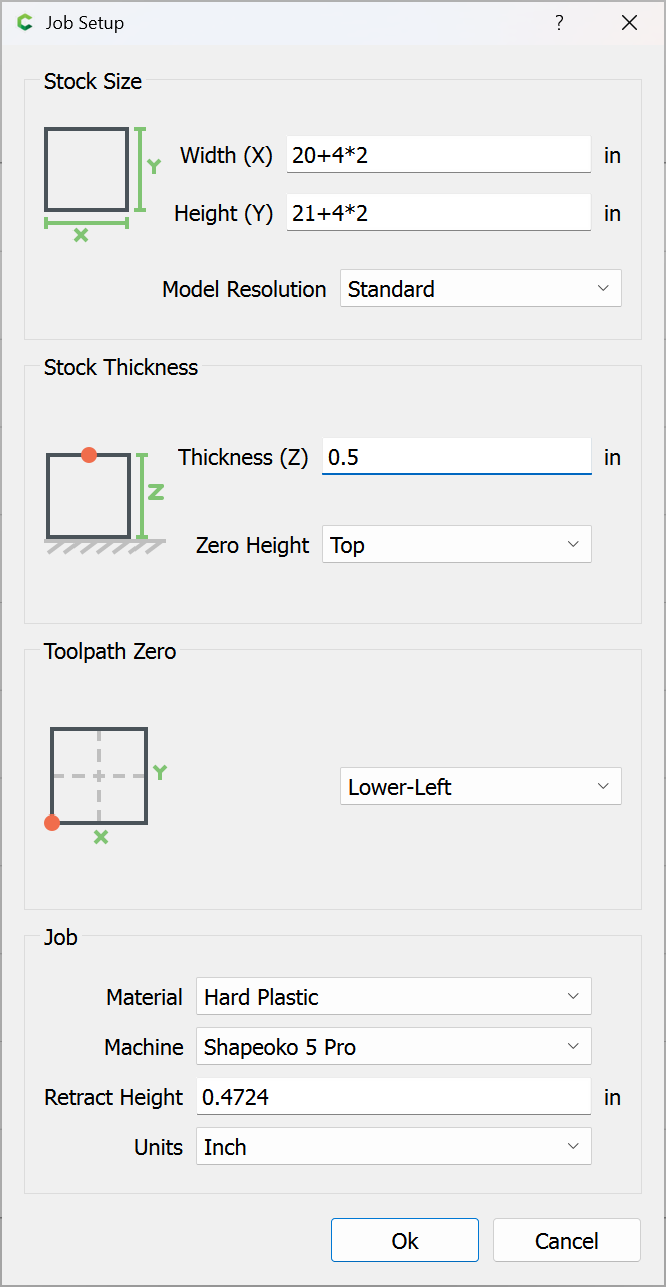Expand the Machine dropdown
Image resolution: width=666 pixels, height=1287 pixels.
click(393, 1047)
